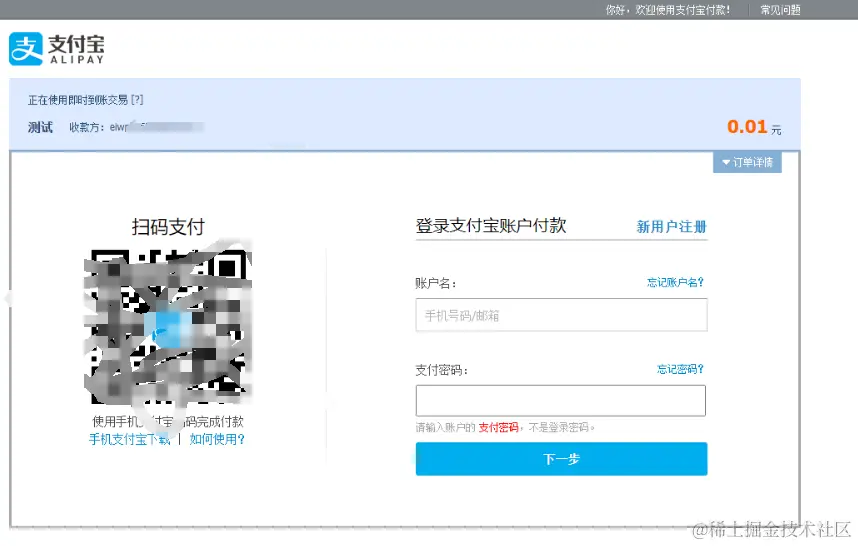Screen dimensions: 858x546
Task: Click the Alipay logo
Action: pos(56,49)
